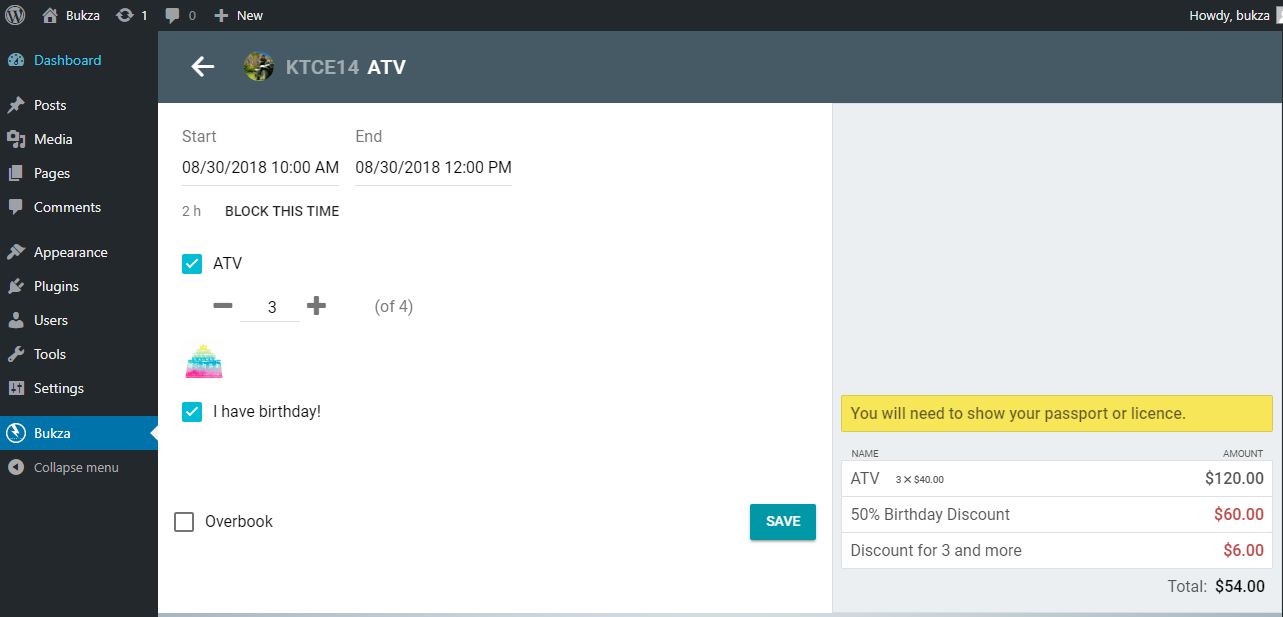Click the back arrow in header
Viewport: 1283px width, 617px height.
click(203, 67)
